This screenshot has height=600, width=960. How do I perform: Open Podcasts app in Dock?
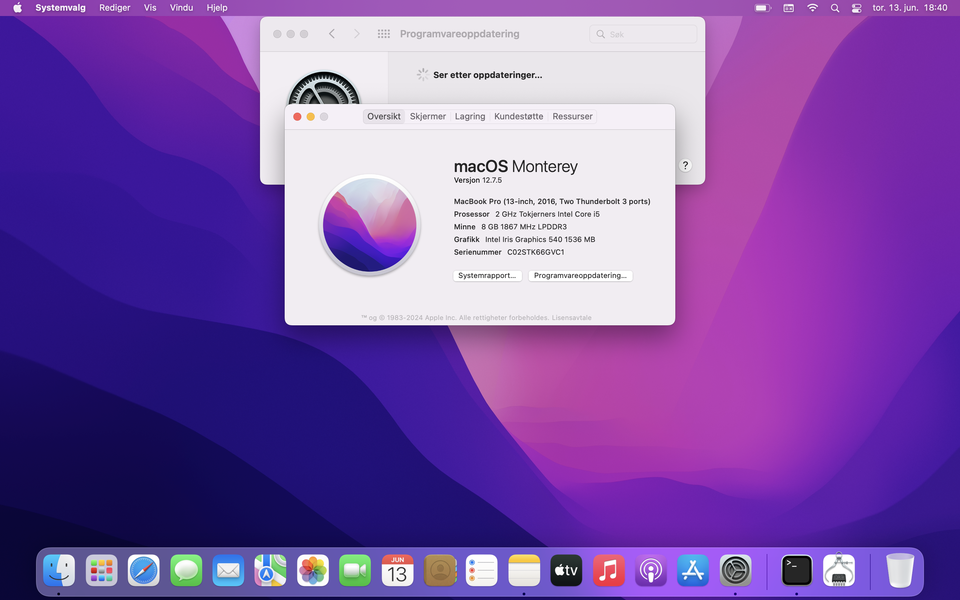tap(651, 571)
